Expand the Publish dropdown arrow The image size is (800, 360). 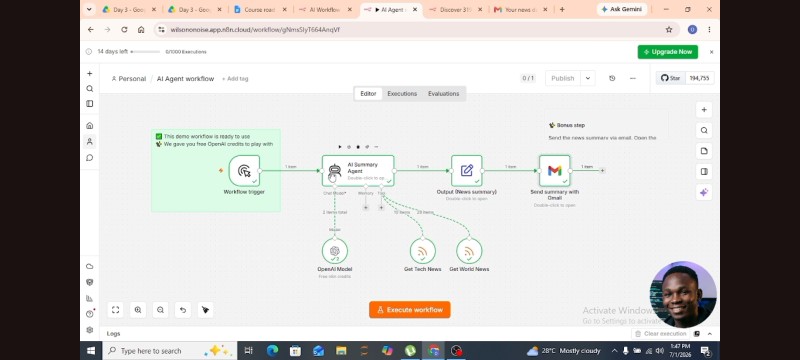(588, 78)
